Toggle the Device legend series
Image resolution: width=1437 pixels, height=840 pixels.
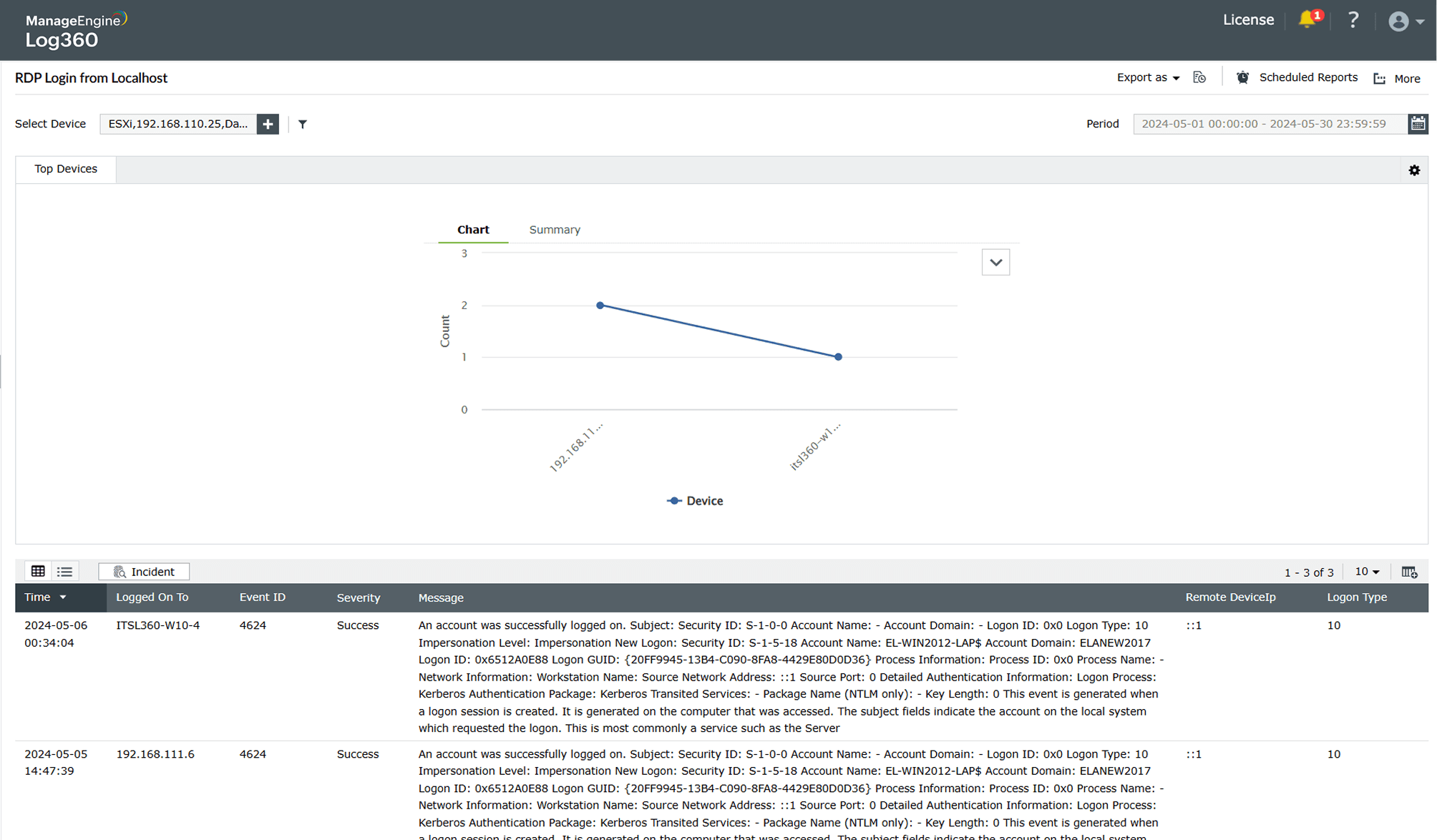pyautogui.click(x=695, y=501)
